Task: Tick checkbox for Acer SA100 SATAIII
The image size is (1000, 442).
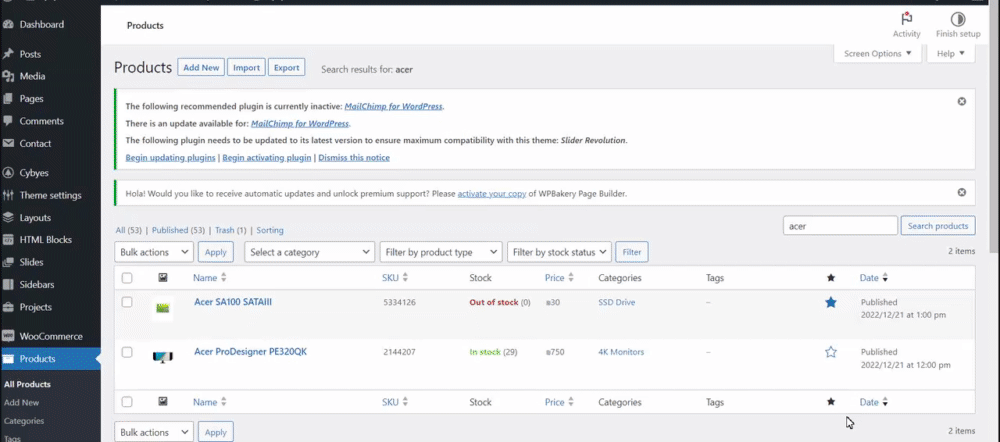Action: point(127,302)
